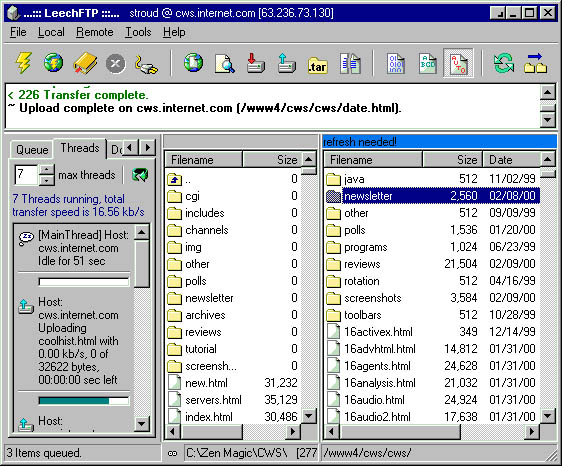Increase max threads with up spinner arrow

tap(47, 170)
